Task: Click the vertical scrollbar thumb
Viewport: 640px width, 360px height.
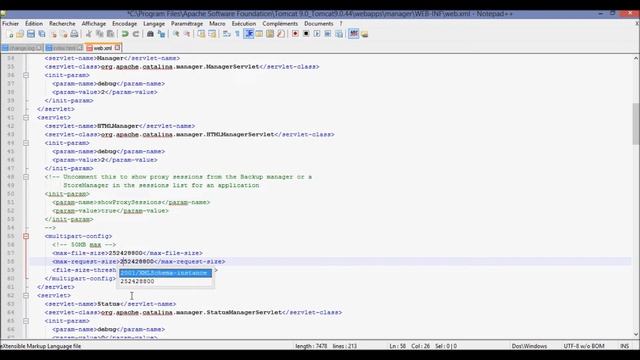Action: pos(636,124)
